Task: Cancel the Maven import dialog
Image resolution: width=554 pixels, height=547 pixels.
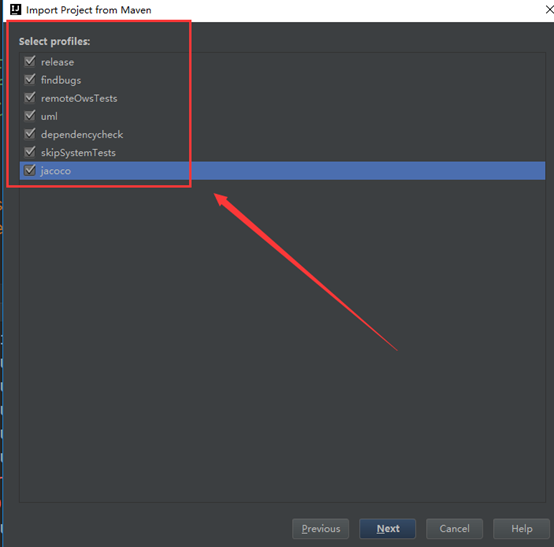Action: [x=454, y=529]
